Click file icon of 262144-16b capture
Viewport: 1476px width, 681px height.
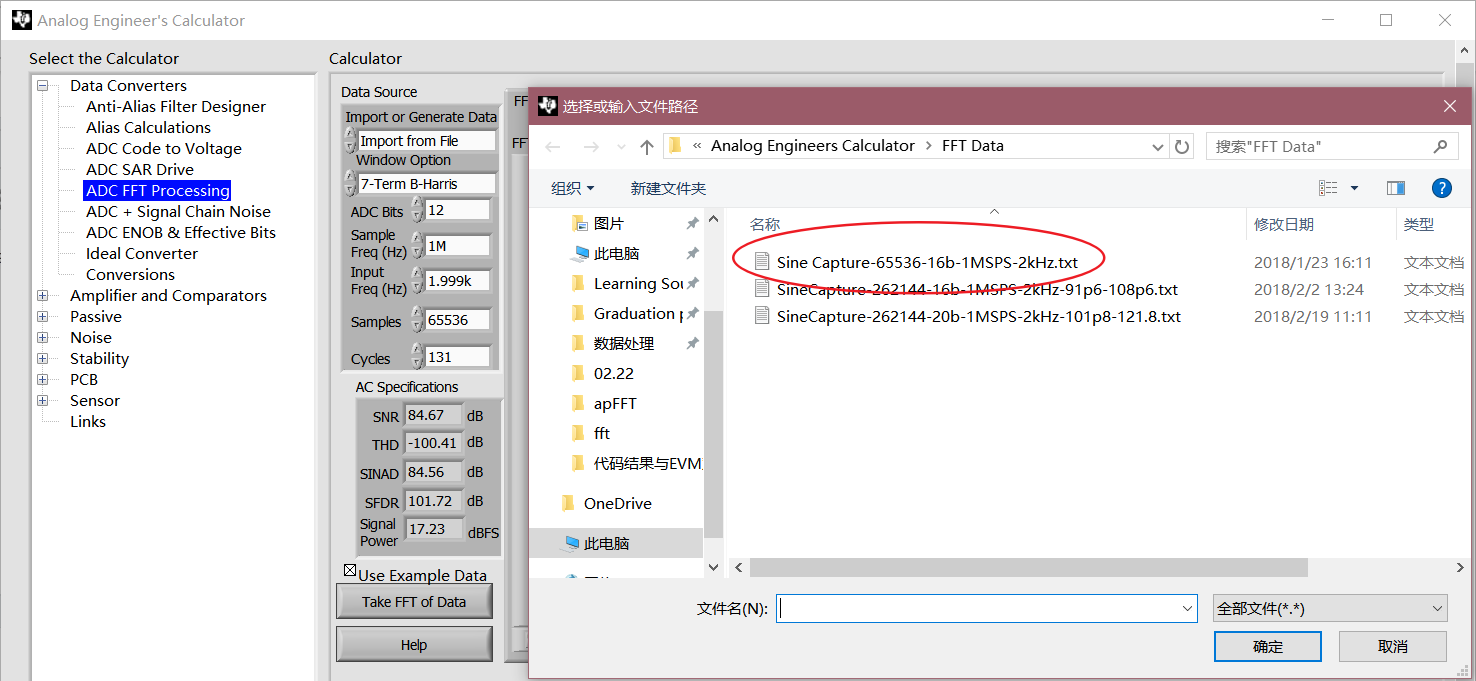762,289
